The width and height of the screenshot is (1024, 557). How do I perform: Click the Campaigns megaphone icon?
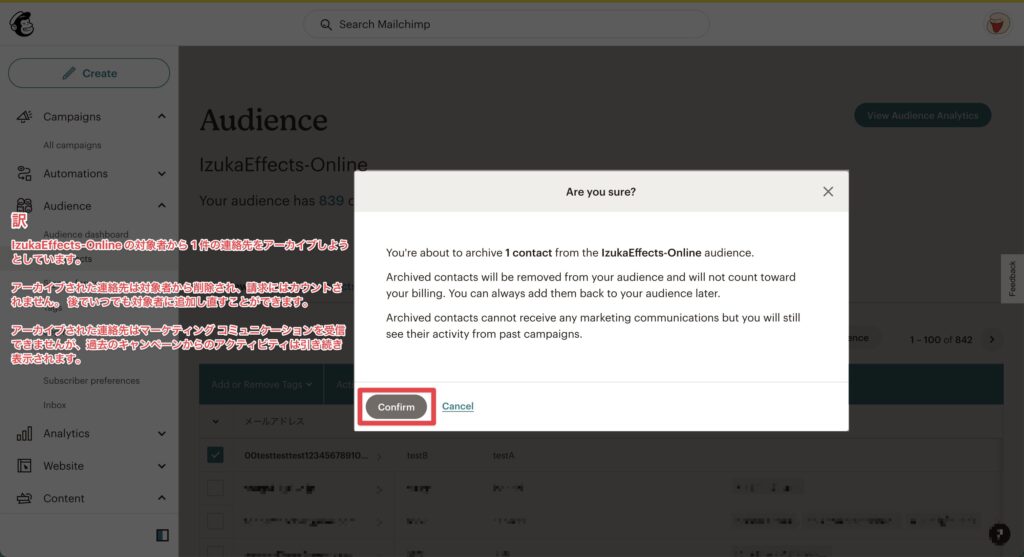click(x=24, y=116)
